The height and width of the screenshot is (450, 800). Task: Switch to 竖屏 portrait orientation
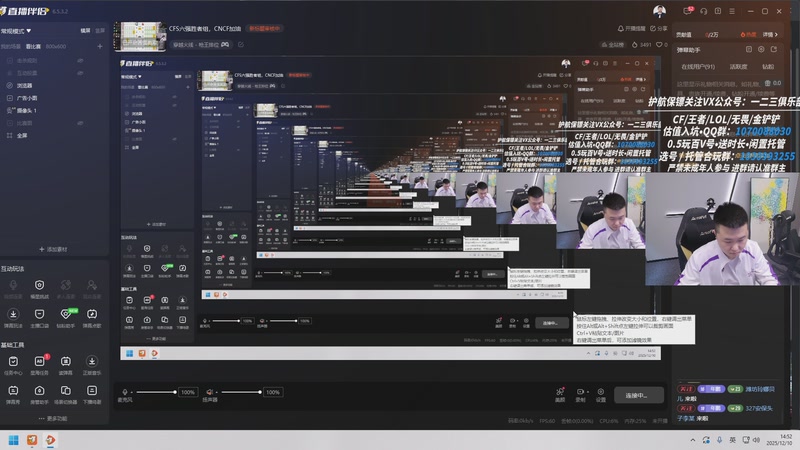[100, 31]
